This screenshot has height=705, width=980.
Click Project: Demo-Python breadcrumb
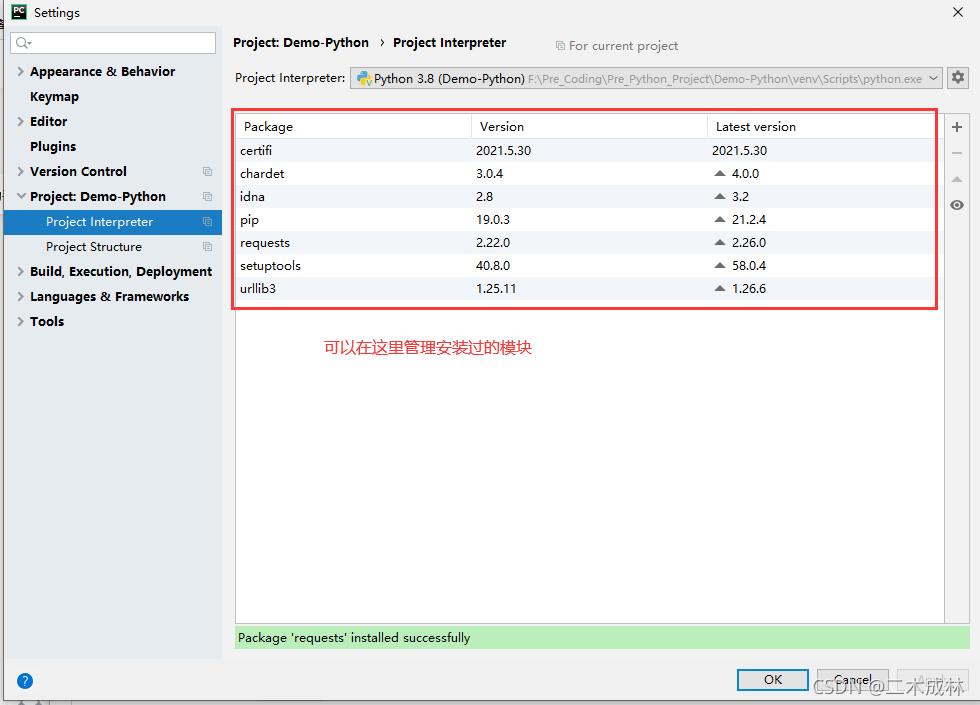301,42
